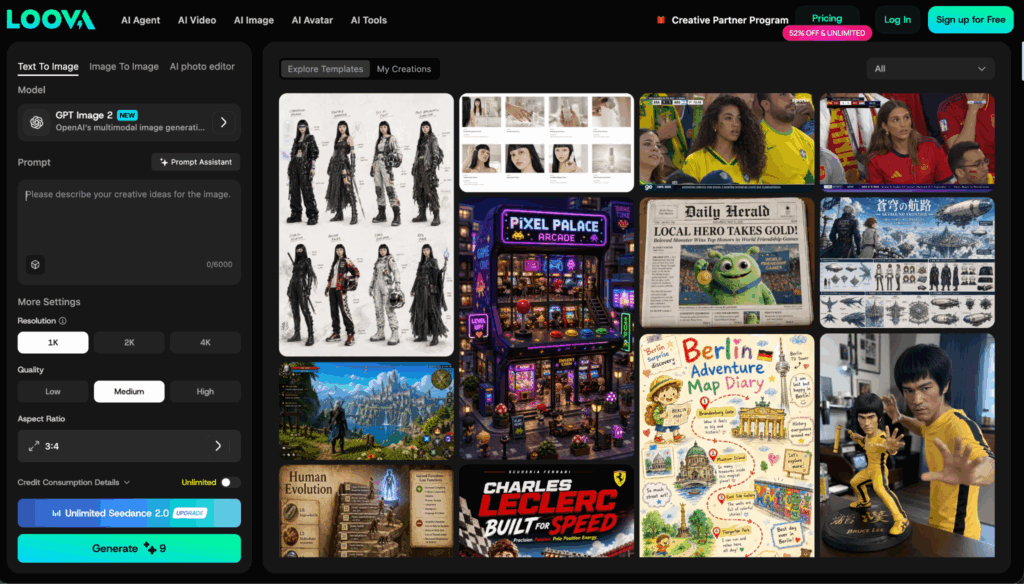Open the AI Agent menu
The image size is (1024, 584).
click(140, 20)
